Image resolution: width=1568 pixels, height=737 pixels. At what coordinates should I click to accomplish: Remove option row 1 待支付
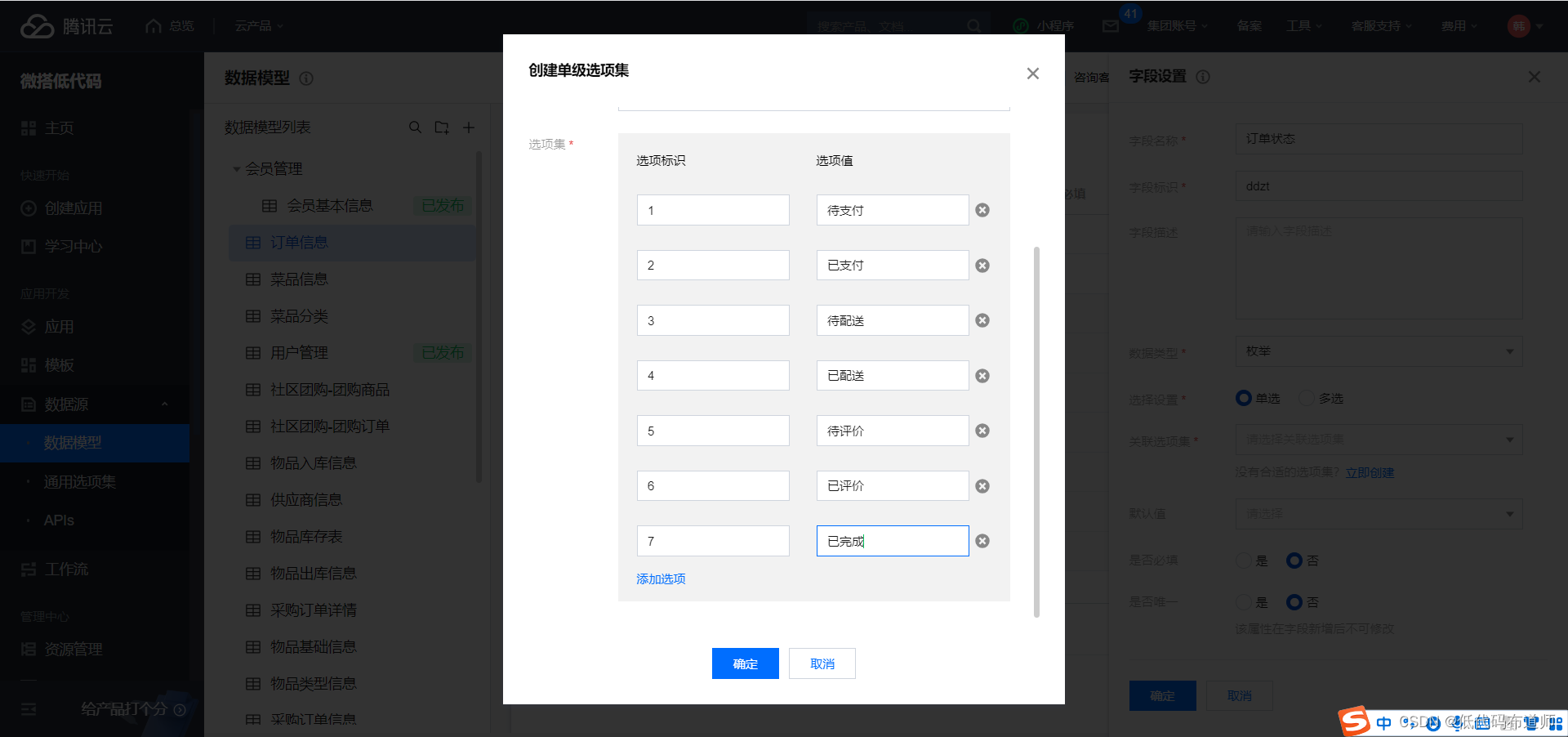coord(982,210)
